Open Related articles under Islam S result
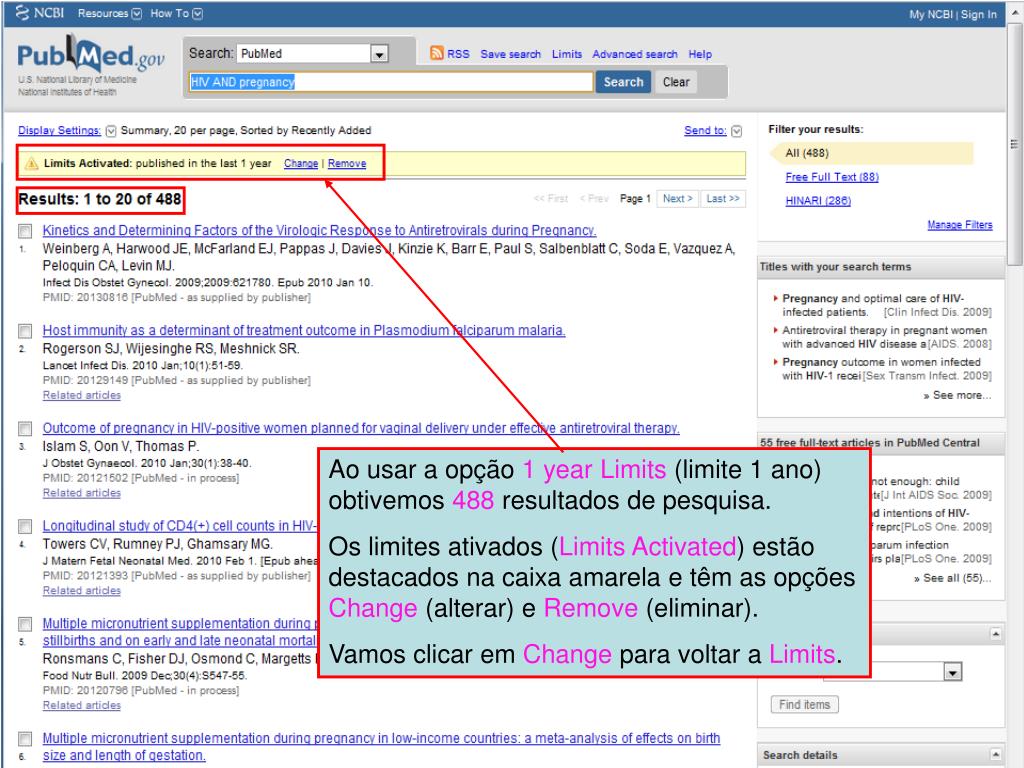The height and width of the screenshot is (768, 1024). [82, 493]
